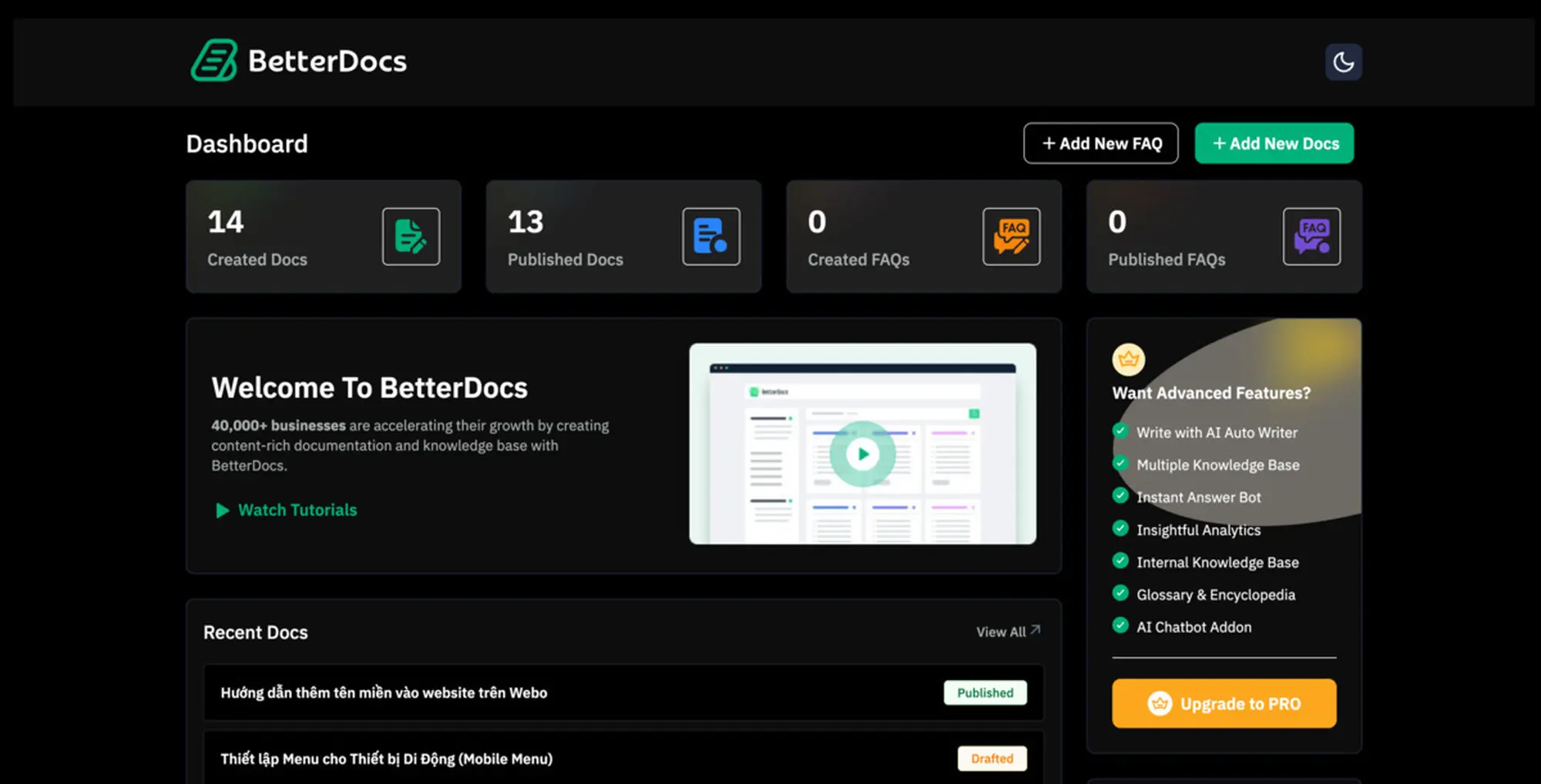Image resolution: width=1541 pixels, height=784 pixels.
Task: Click the Upgrade to PRO button
Action: (1224, 703)
